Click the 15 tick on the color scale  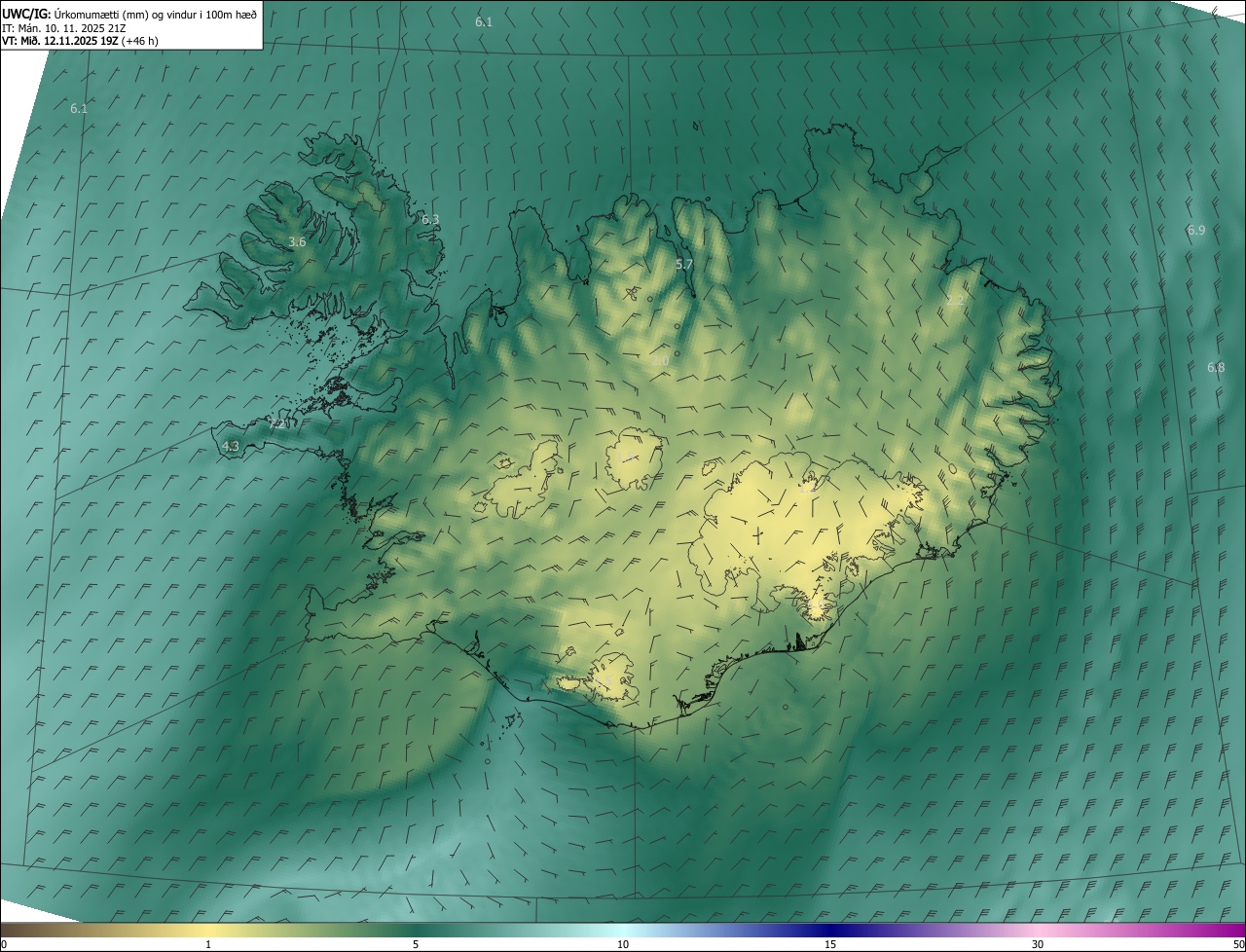[830, 944]
